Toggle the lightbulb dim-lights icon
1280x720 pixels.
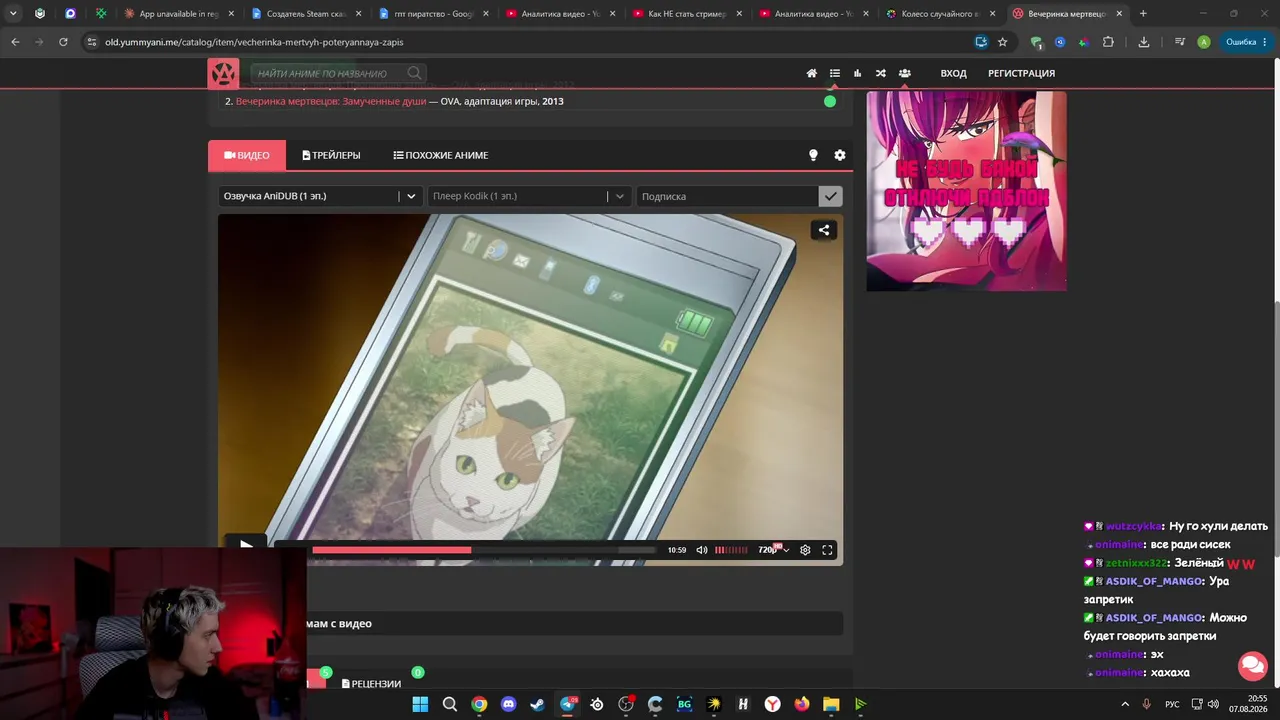(x=813, y=155)
